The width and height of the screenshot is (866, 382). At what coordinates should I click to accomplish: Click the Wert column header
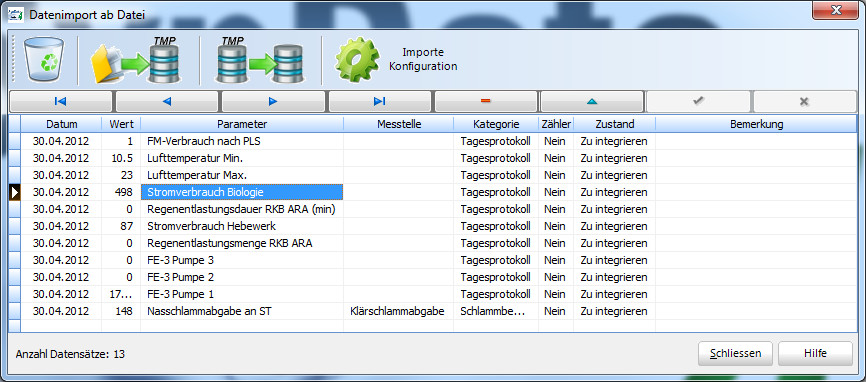122,124
